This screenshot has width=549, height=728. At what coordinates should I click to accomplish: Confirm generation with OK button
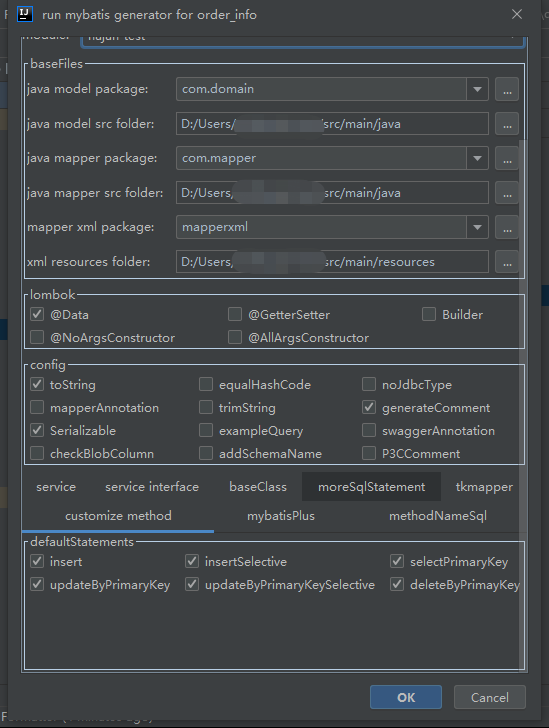(x=405, y=697)
